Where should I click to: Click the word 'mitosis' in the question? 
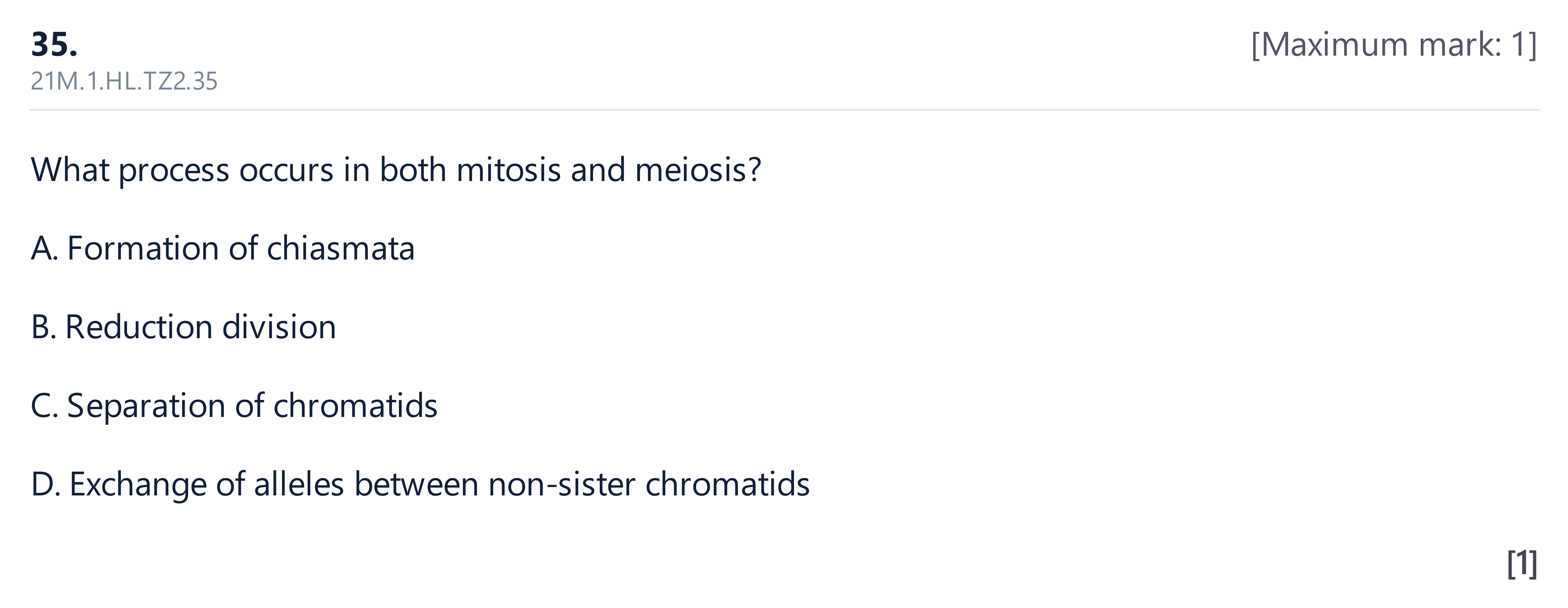point(508,169)
